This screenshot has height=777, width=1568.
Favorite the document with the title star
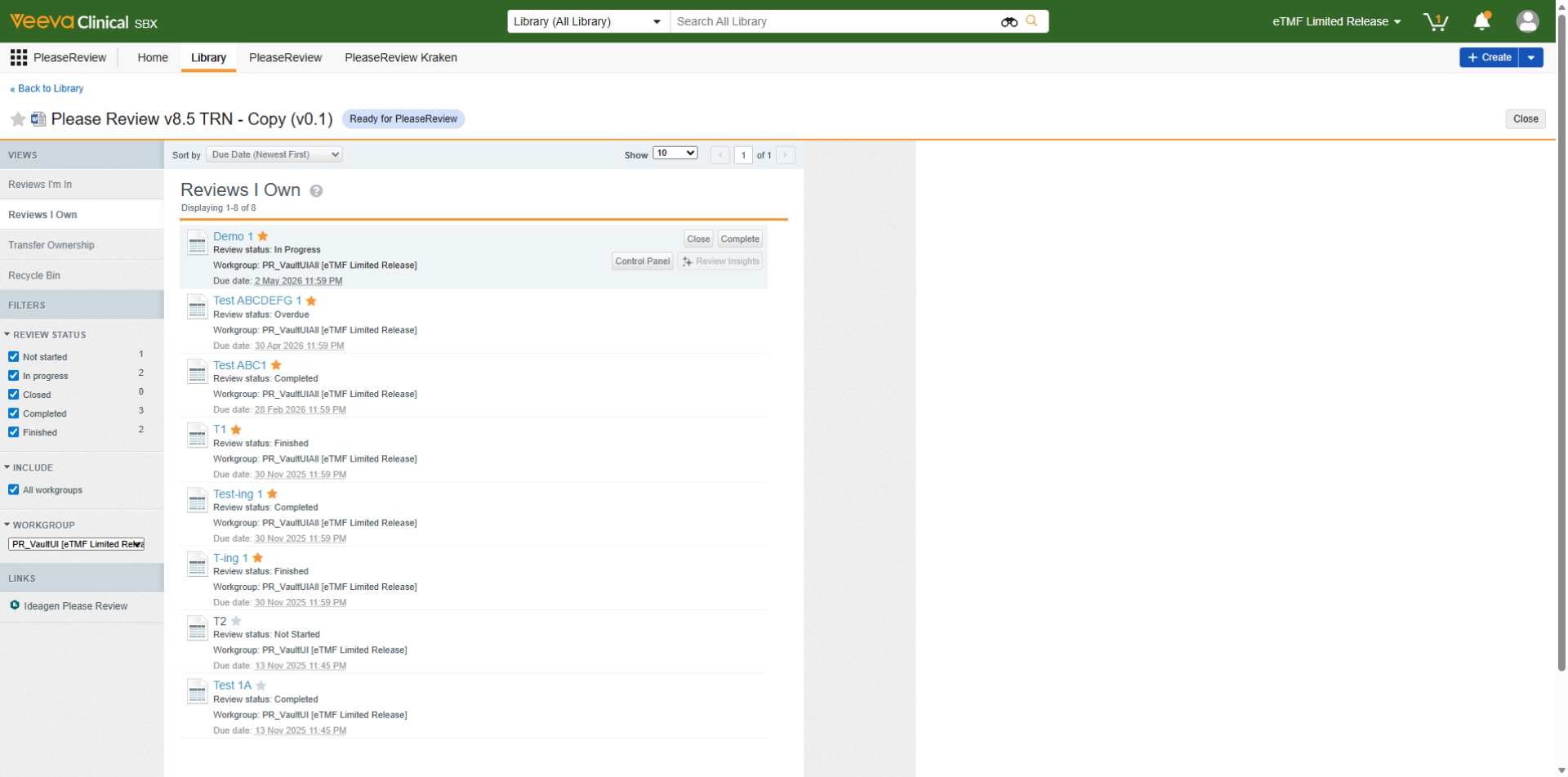(x=18, y=119)
